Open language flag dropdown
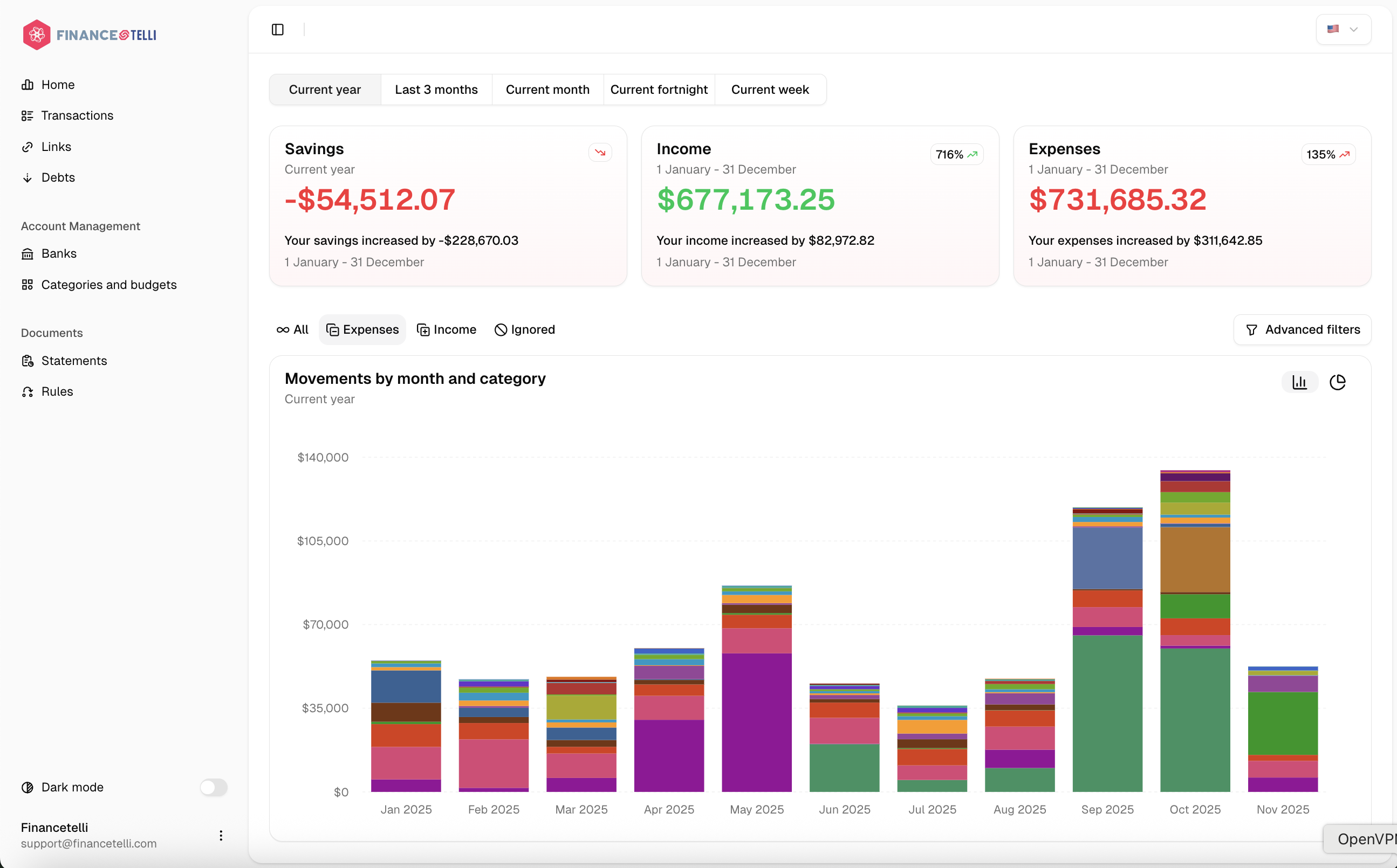 click(1343, 29)
